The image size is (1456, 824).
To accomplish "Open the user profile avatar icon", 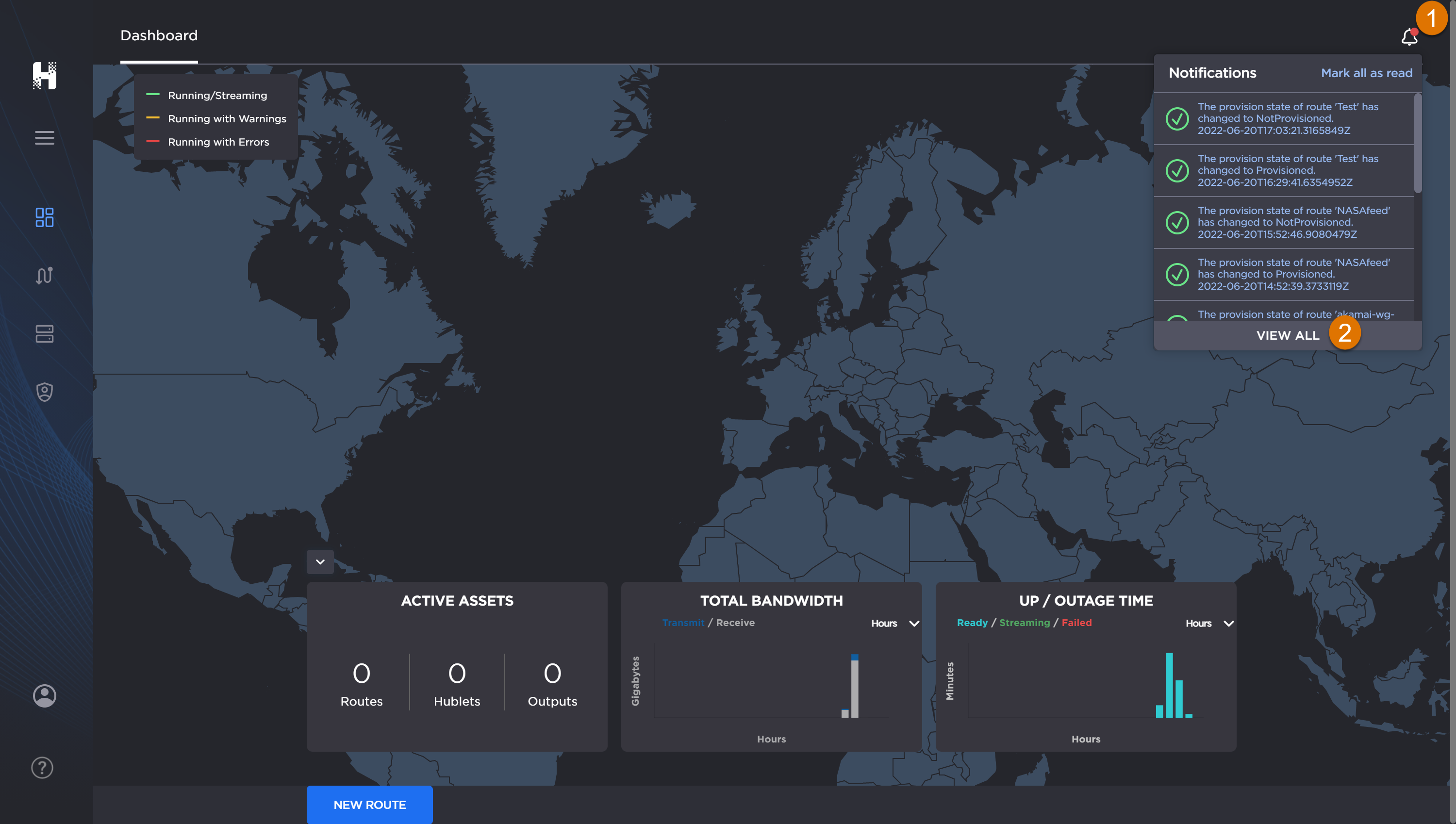I will [44, 695].
